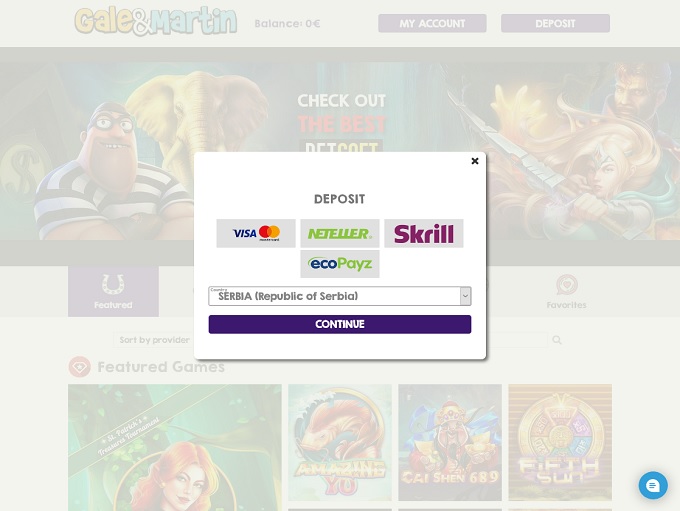Go to the Gale & Martin logo
Image resolution: width=680 pixels, height=511 pixels.
click(x=156, y=21)
